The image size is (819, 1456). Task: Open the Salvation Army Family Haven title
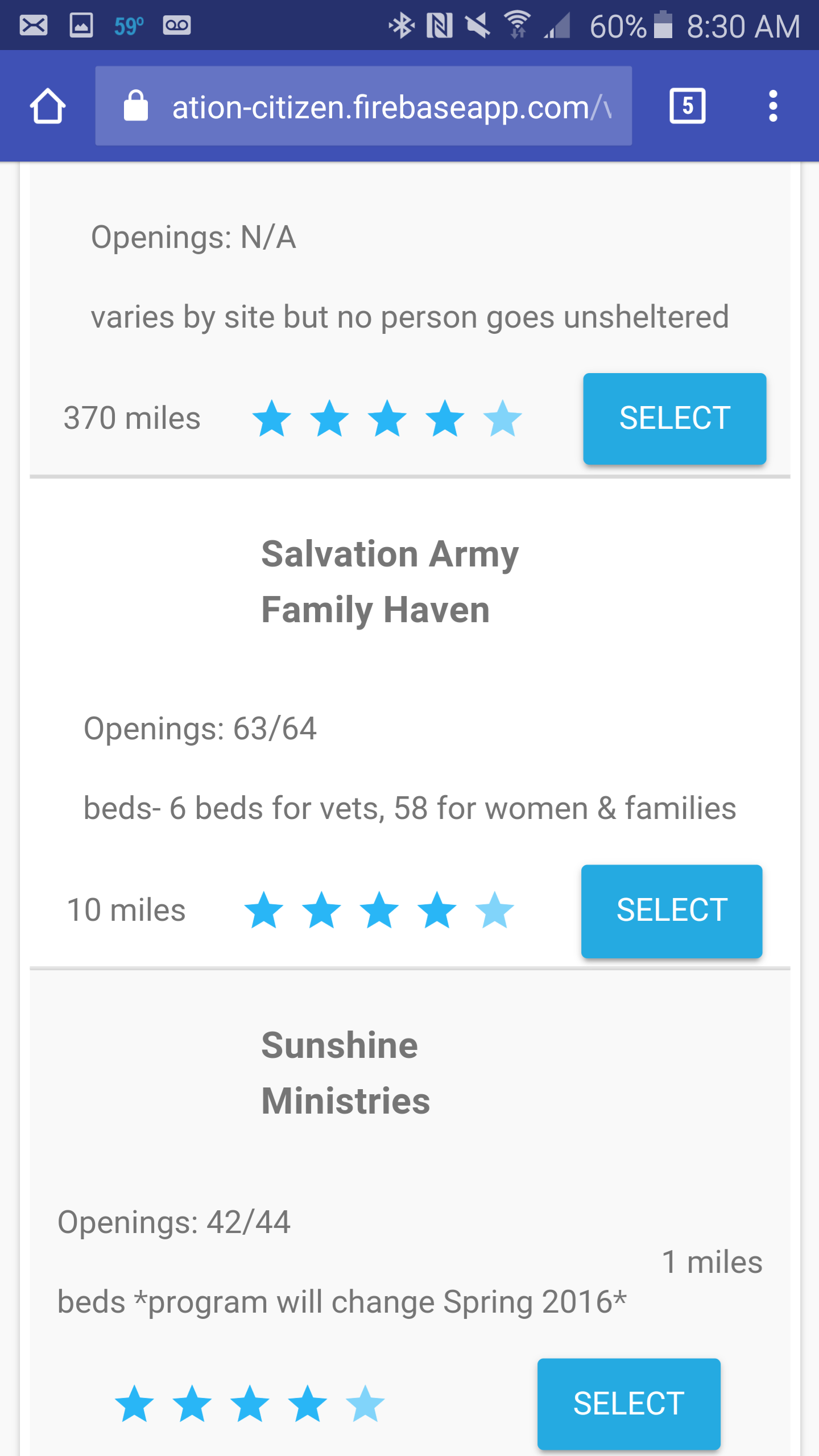tap(390, 581)
